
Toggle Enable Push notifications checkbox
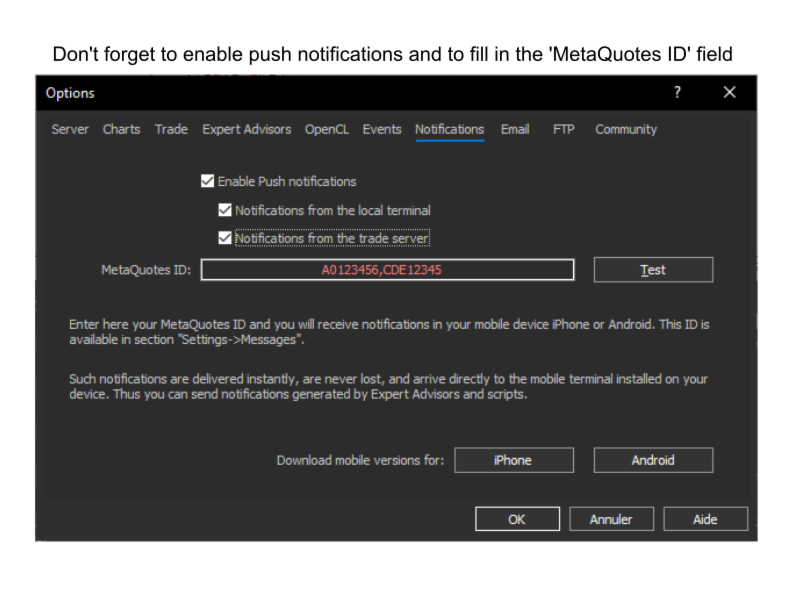[208, 181]
